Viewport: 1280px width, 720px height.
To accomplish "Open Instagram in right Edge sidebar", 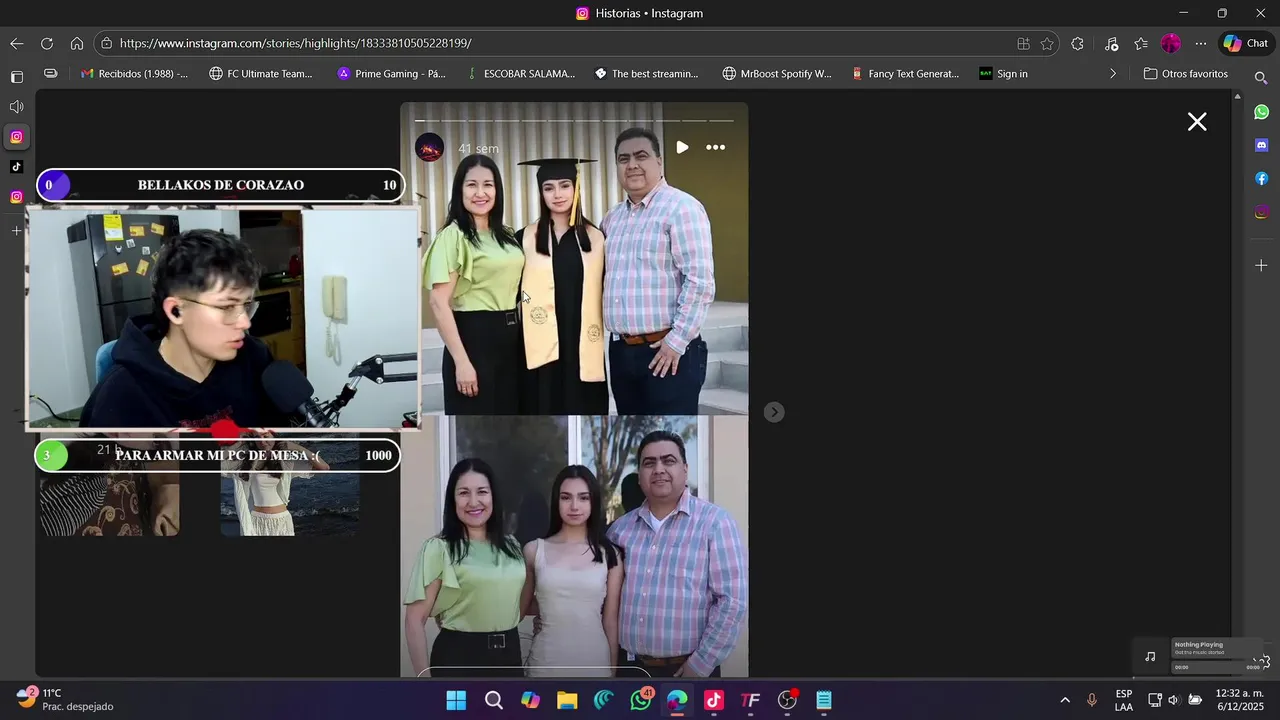I will click(1262, 212).
